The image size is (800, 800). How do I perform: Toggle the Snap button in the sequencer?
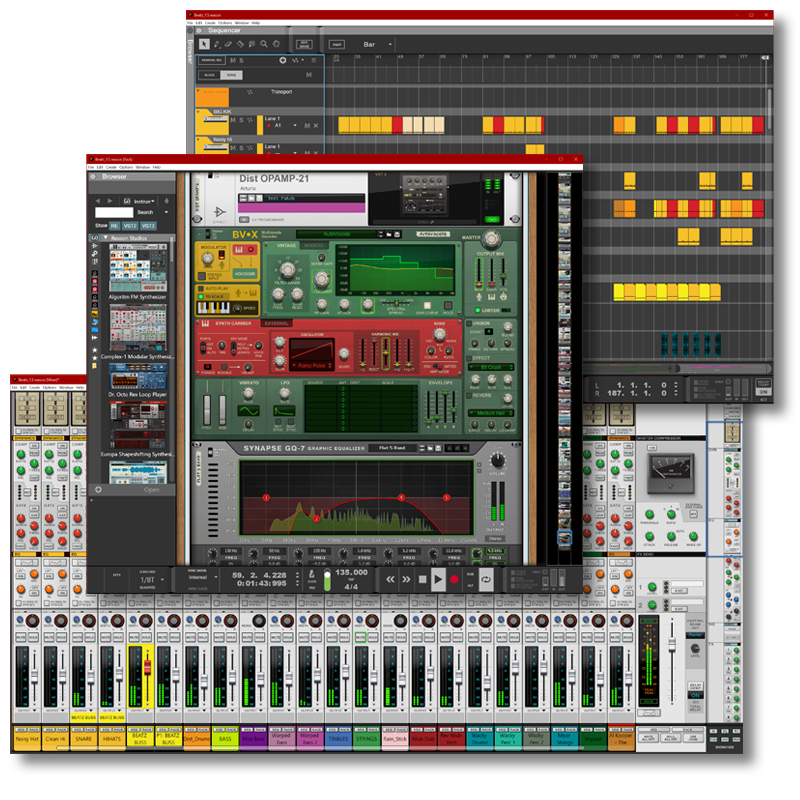tap(337, 45)
